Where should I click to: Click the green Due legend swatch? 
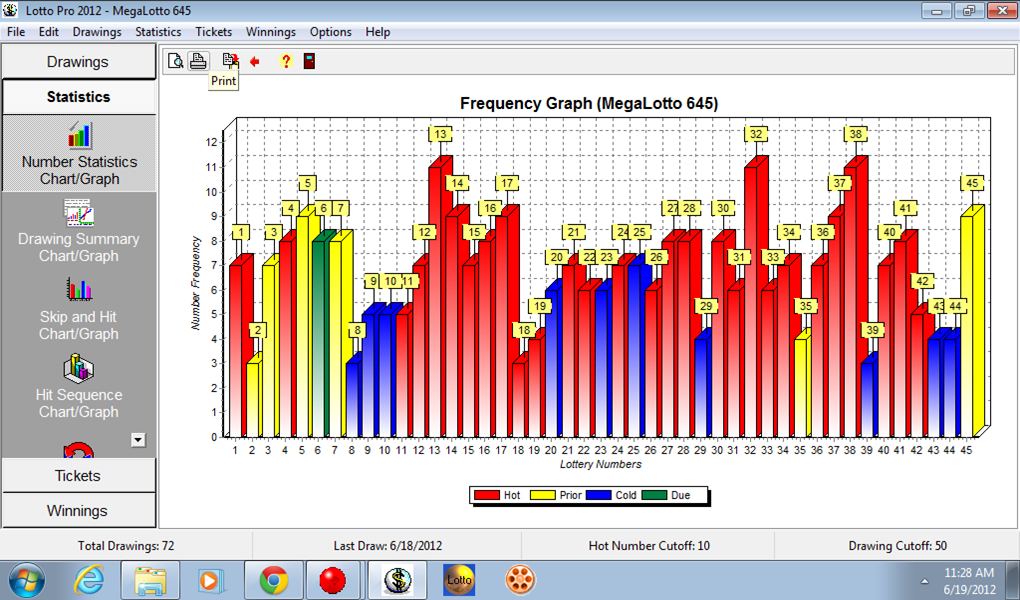click(x=654, y=495)
